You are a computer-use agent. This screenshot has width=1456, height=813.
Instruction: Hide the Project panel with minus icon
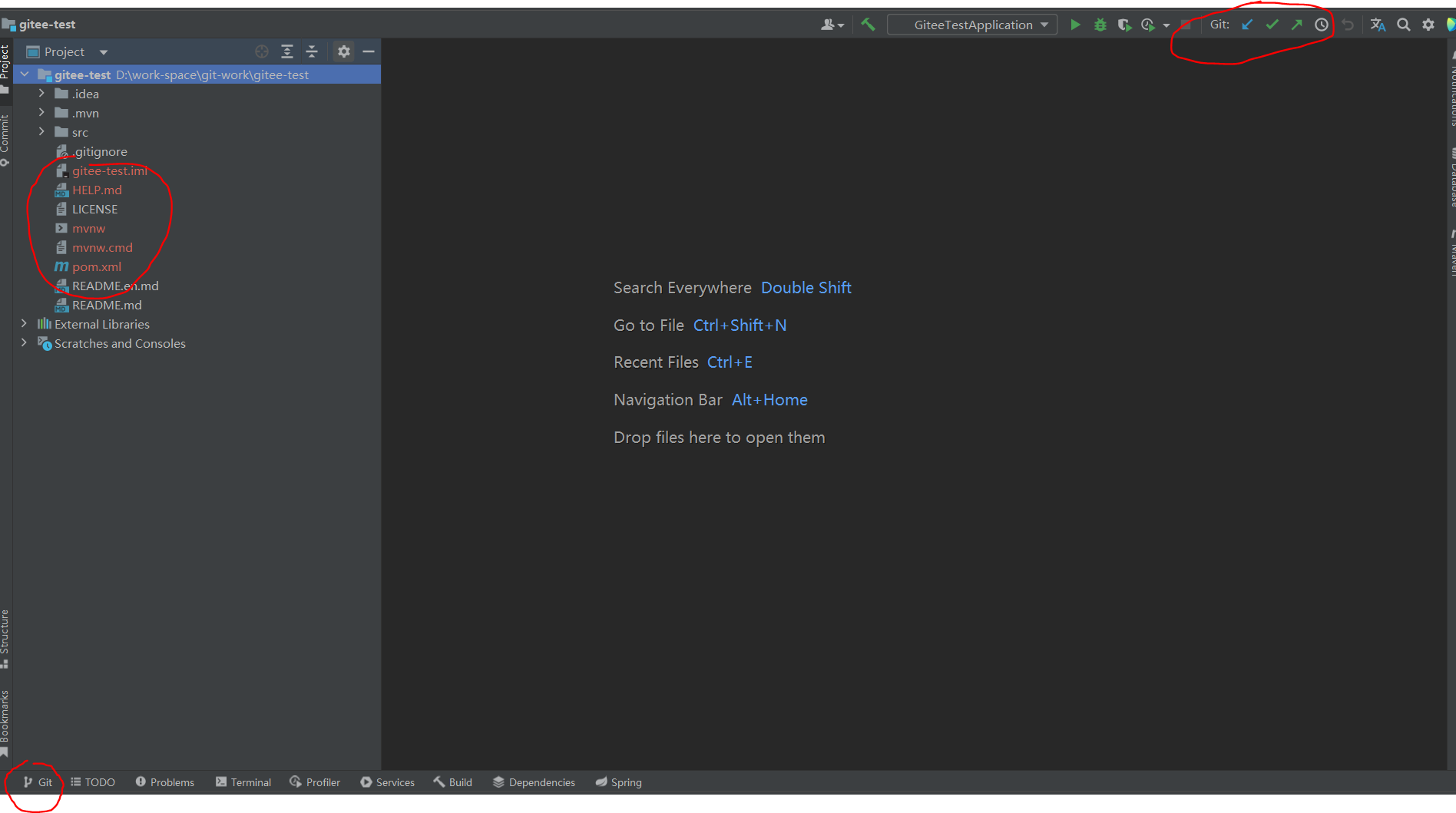coord(369,51)
